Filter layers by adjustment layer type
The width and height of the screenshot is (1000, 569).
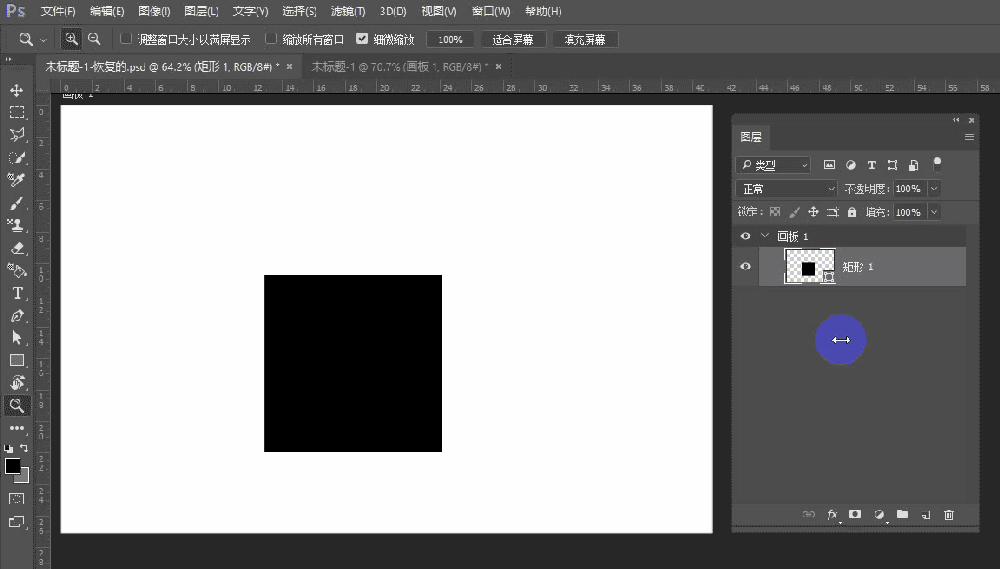pyautogui.click(x=851, y=165)
